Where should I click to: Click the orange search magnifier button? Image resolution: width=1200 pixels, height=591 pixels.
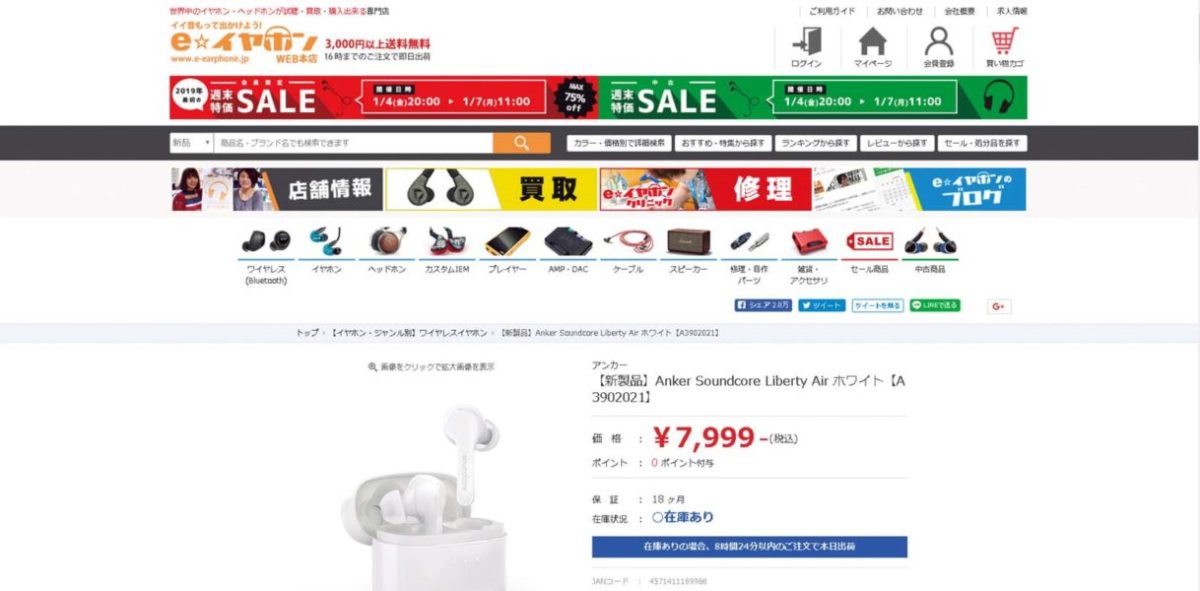tap(521, 143)
